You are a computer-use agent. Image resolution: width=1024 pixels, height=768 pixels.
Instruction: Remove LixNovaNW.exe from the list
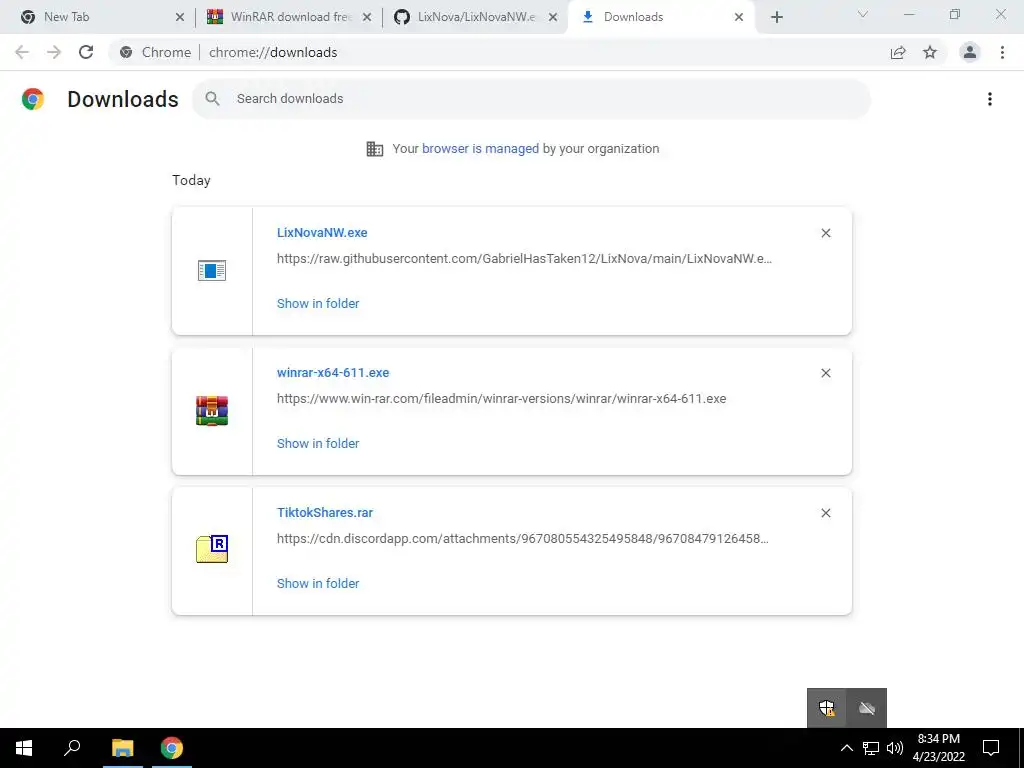pyautogui.click(x=825, y=233)
